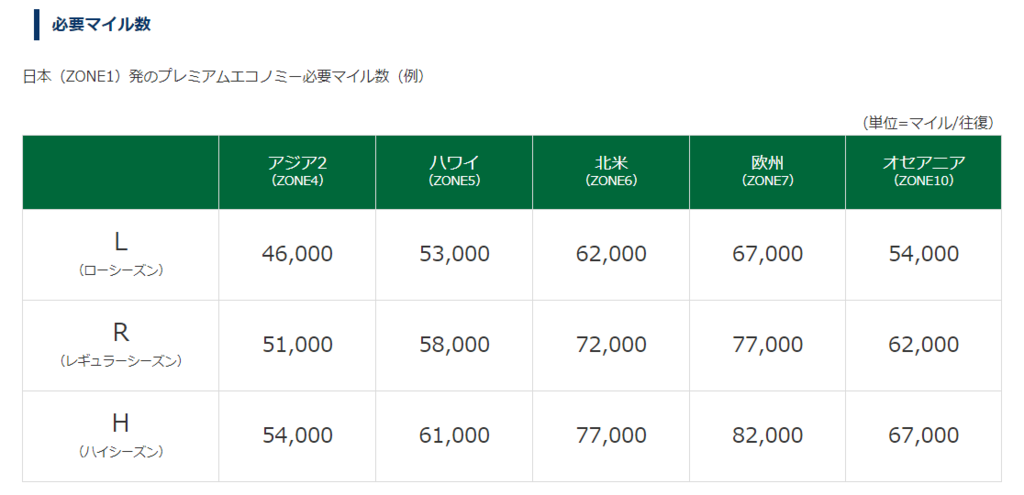Click the 53,000 miles Hawaii cell
The width and height of the screenshot is (1024, 495).
(454, 254)
